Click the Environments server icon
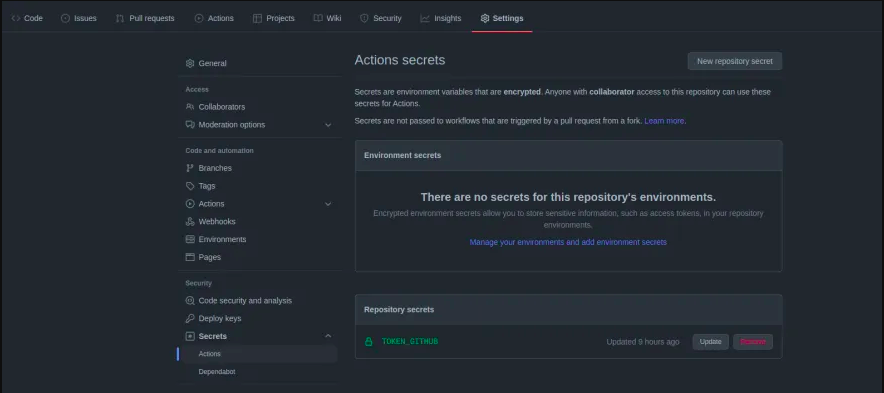884x393 pixels. pyautogui.click(x=190, y=239)
